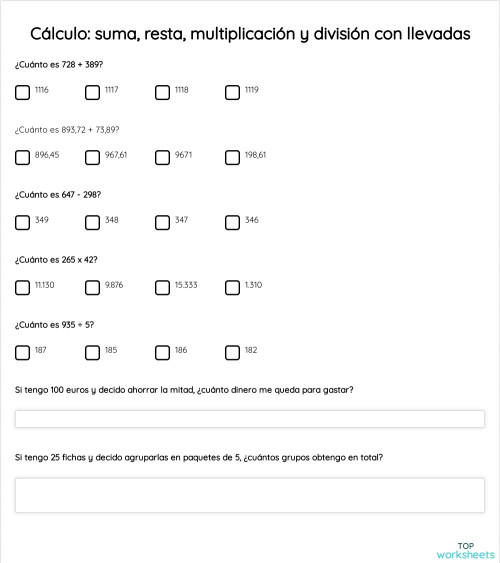Viewport: 500px width, 563px height.
Task: Check the box beside 348
Action: coord(92,222)
